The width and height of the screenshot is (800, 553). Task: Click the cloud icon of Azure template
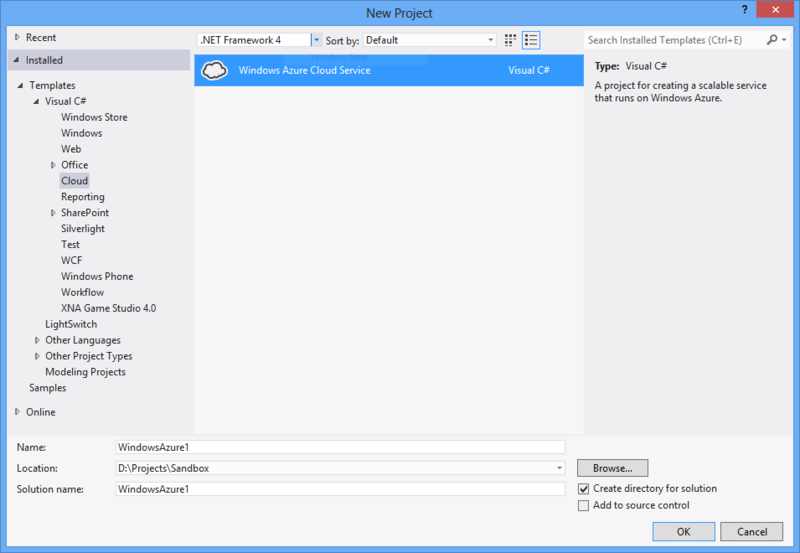(x=214, y=70)
